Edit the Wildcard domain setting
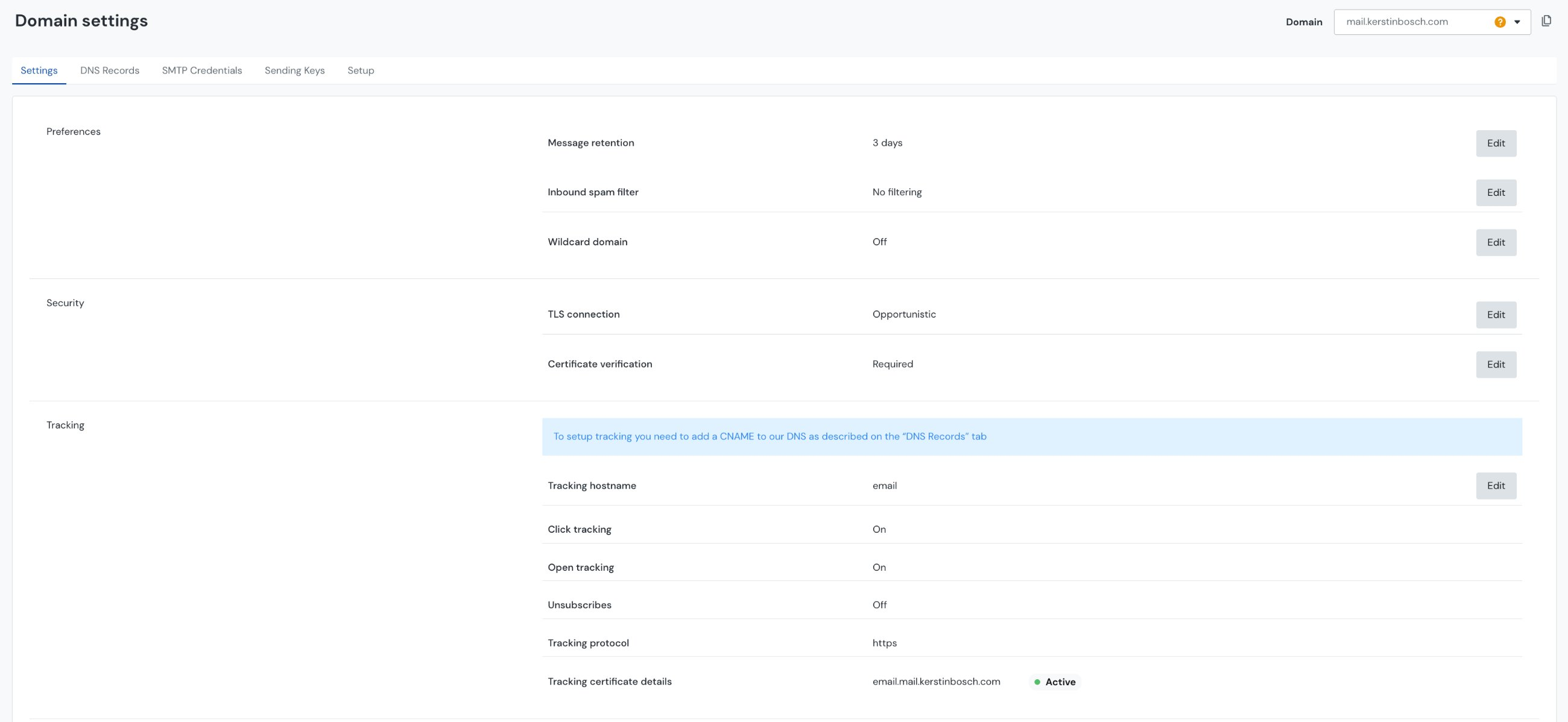Viewport: 1568px width, 722px height. pyautogui.click(x=1496, y=242)
